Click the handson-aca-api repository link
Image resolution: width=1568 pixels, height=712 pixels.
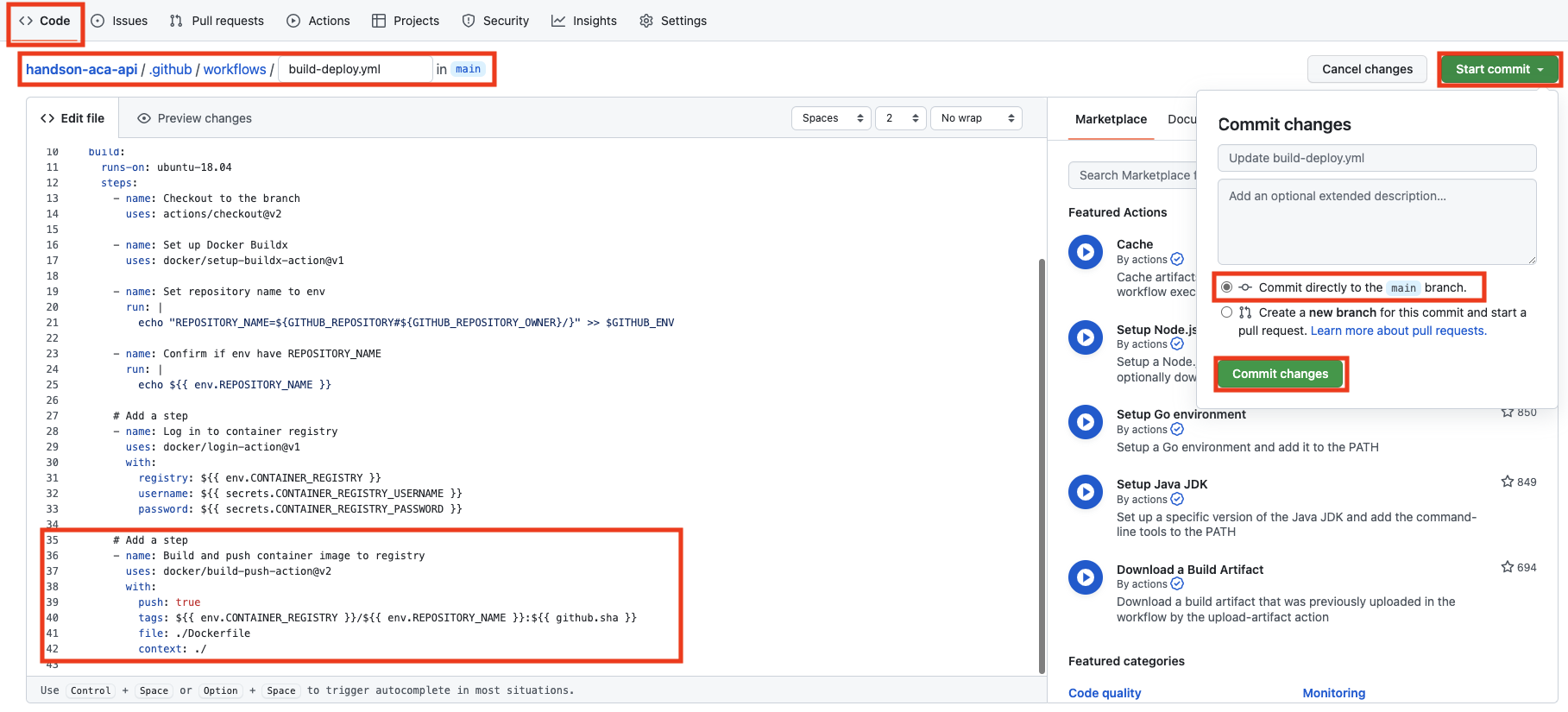pos(82,69)
